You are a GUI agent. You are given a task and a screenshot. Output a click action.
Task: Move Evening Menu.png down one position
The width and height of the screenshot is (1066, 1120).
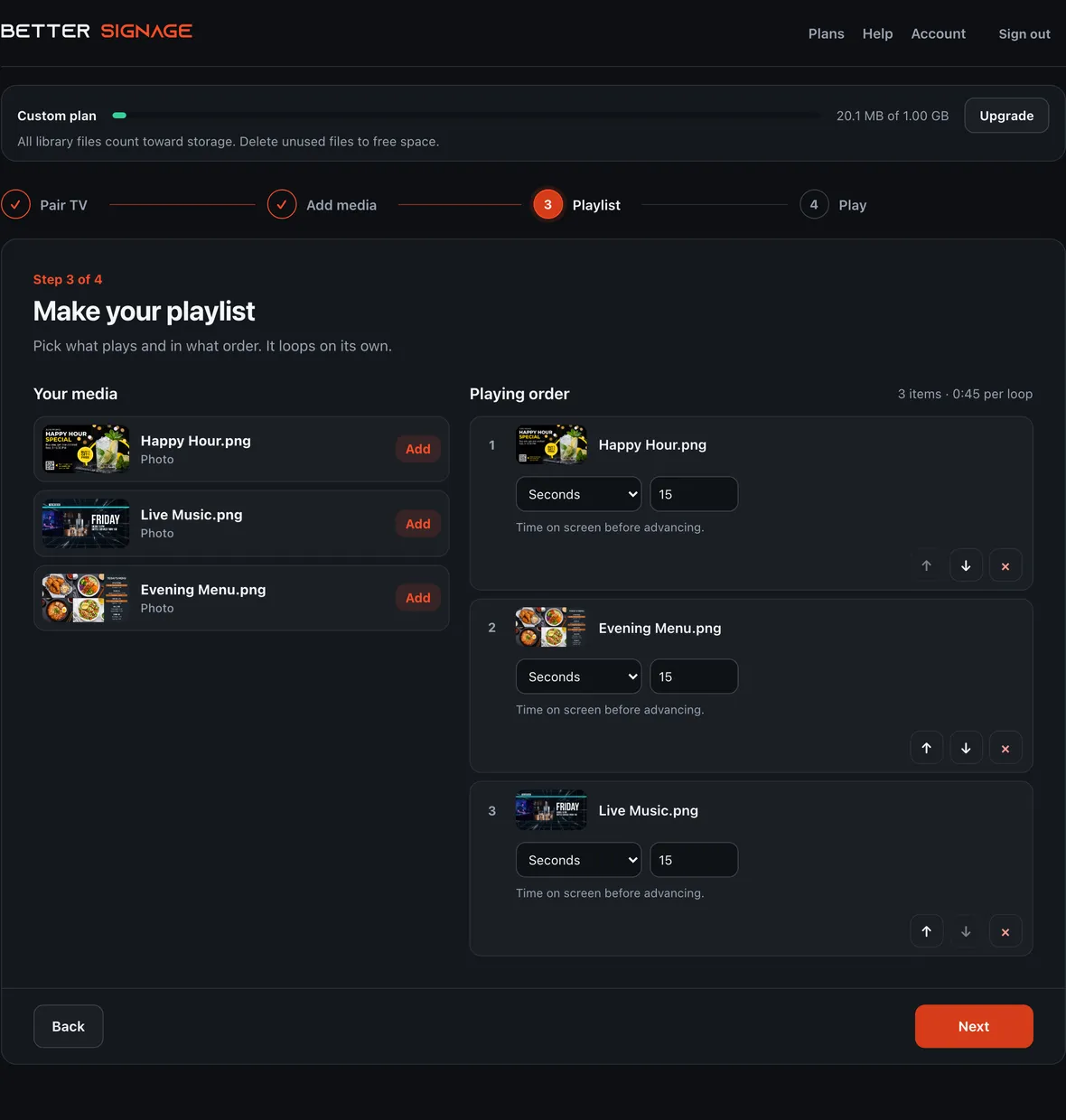(966, 748)
